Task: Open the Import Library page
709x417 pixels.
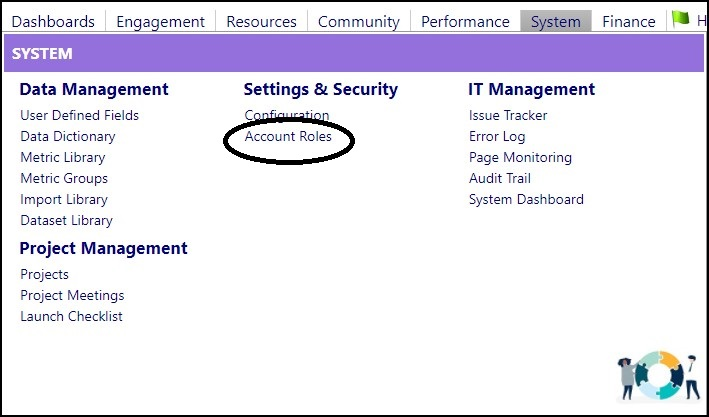Action: point(64,199)
